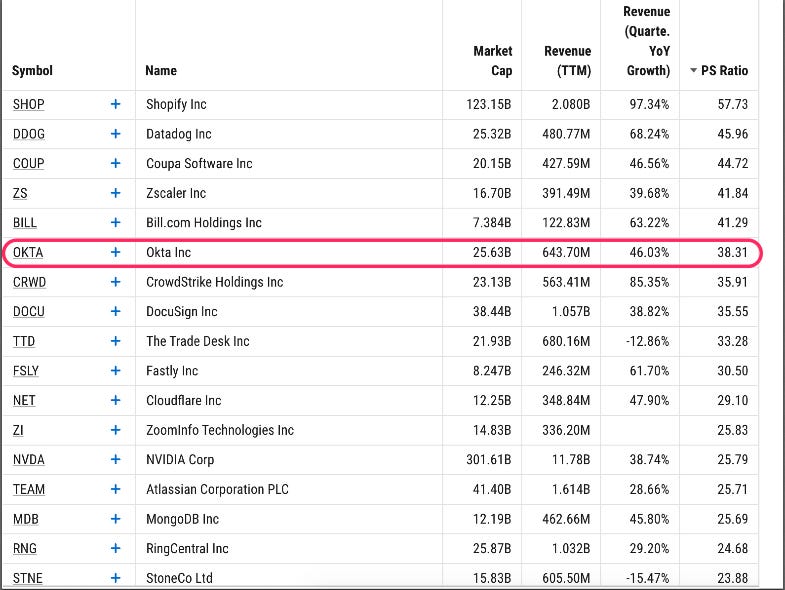Click the Name column header
Viewport: 785px width, 590px height.
(161, 71)
